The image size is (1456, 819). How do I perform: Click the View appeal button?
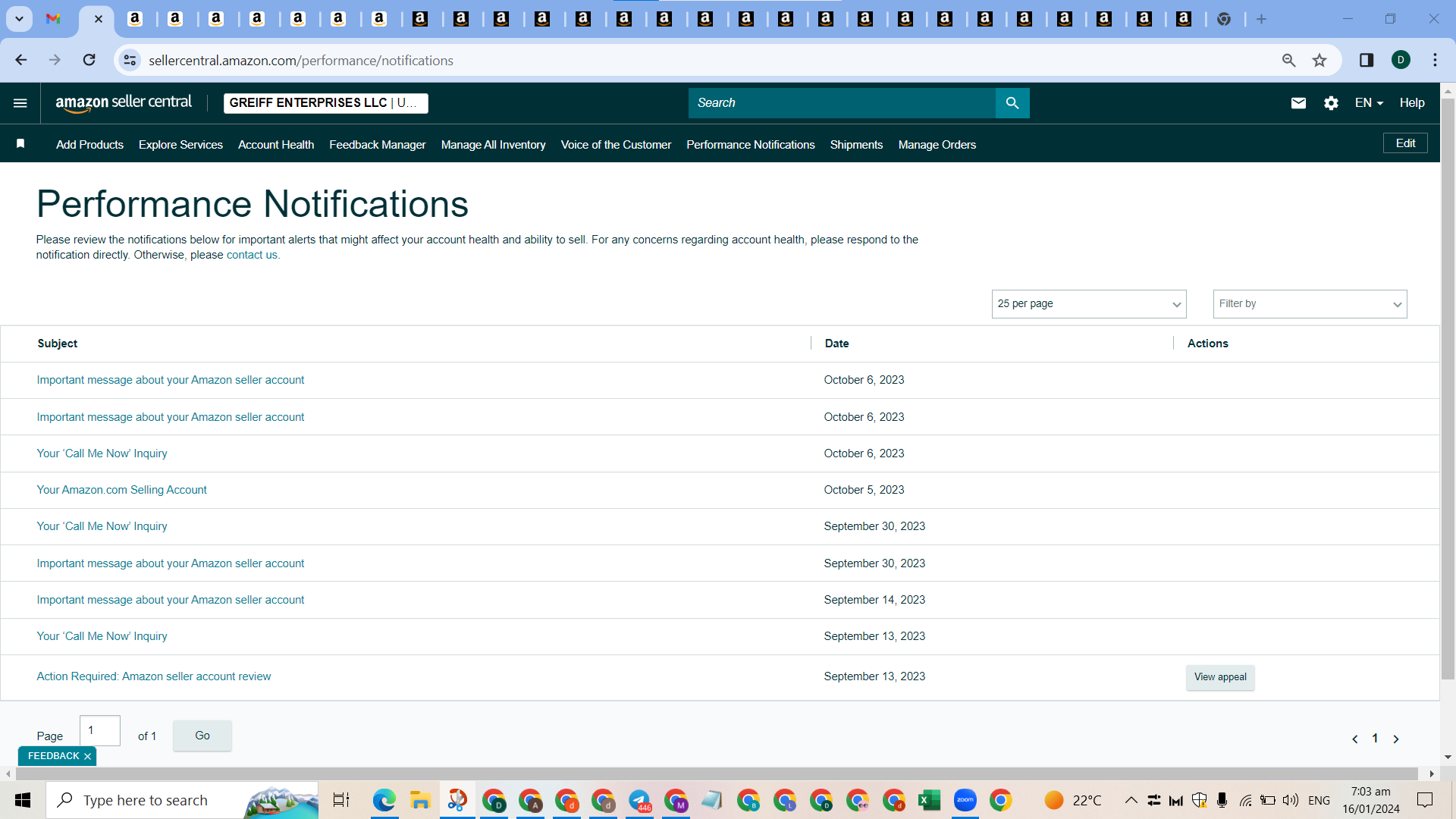(x=1220, y=677)
